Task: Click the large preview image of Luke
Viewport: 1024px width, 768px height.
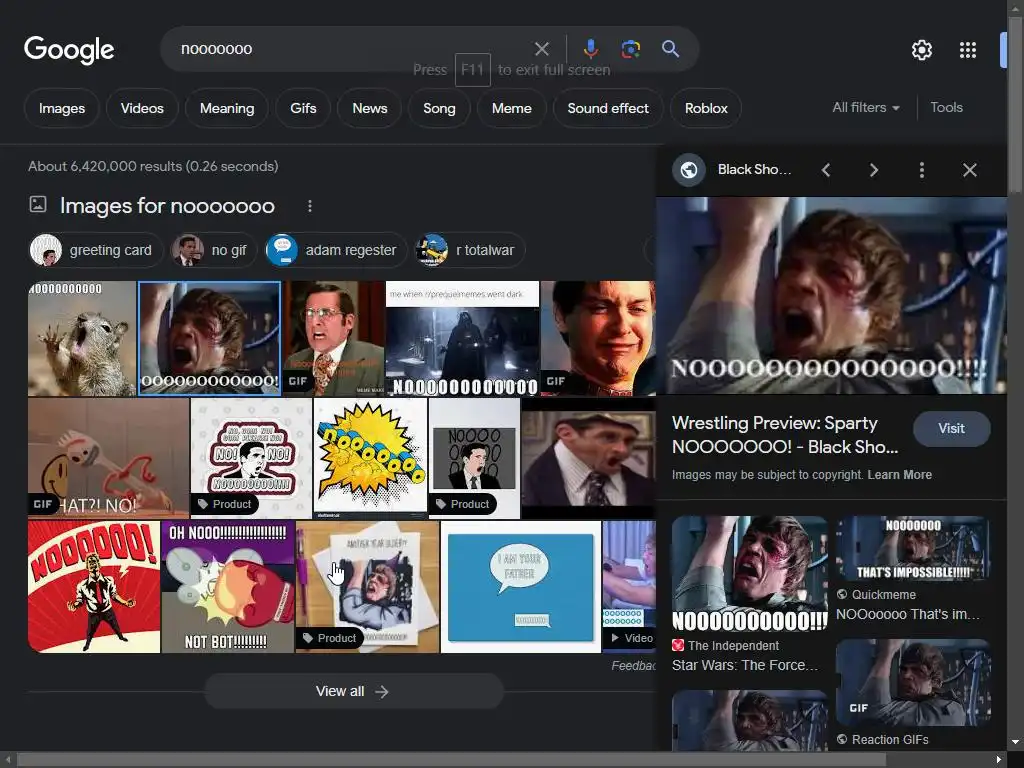Action: (x=831, y=295)
